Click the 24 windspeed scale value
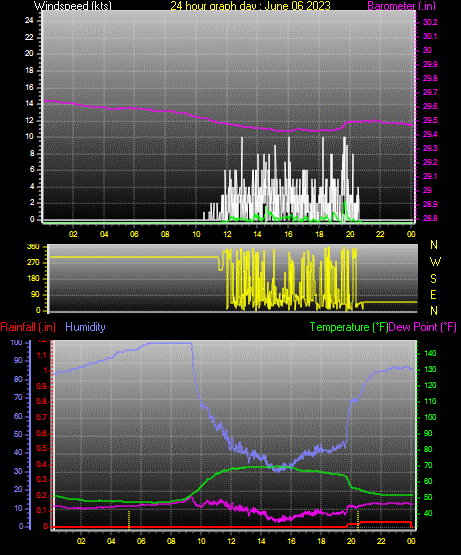Image resolution: width=461 pixels, height=555 pixels. (x=29, y=21)
